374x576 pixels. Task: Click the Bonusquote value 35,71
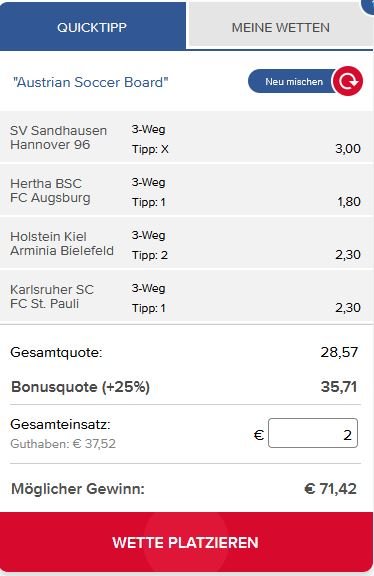point(339,387)
